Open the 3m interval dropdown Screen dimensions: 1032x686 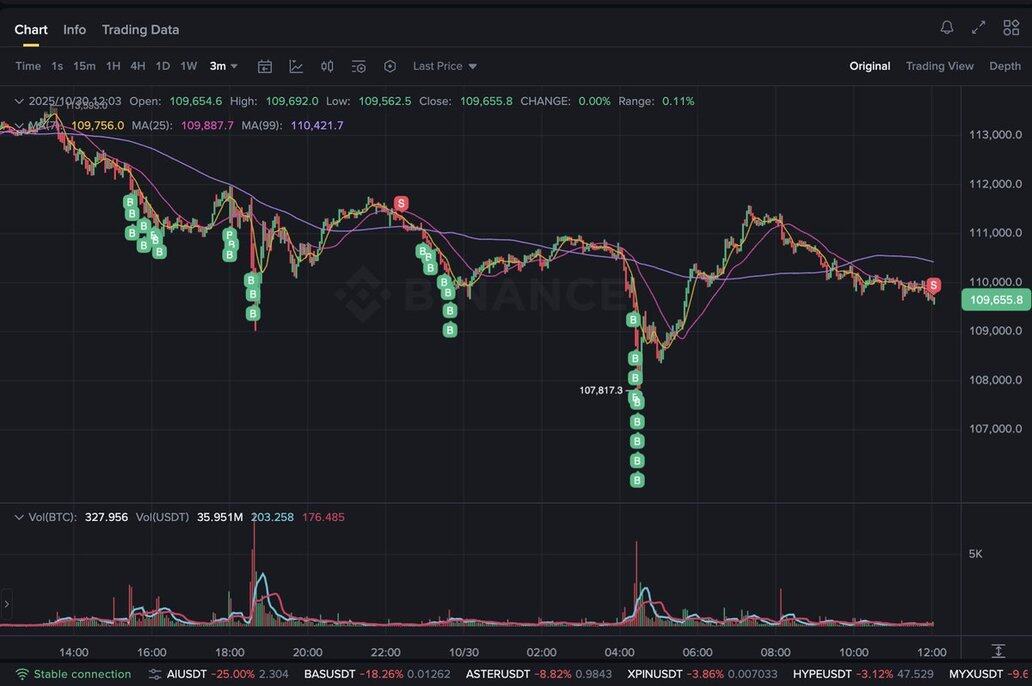(223, 66)
